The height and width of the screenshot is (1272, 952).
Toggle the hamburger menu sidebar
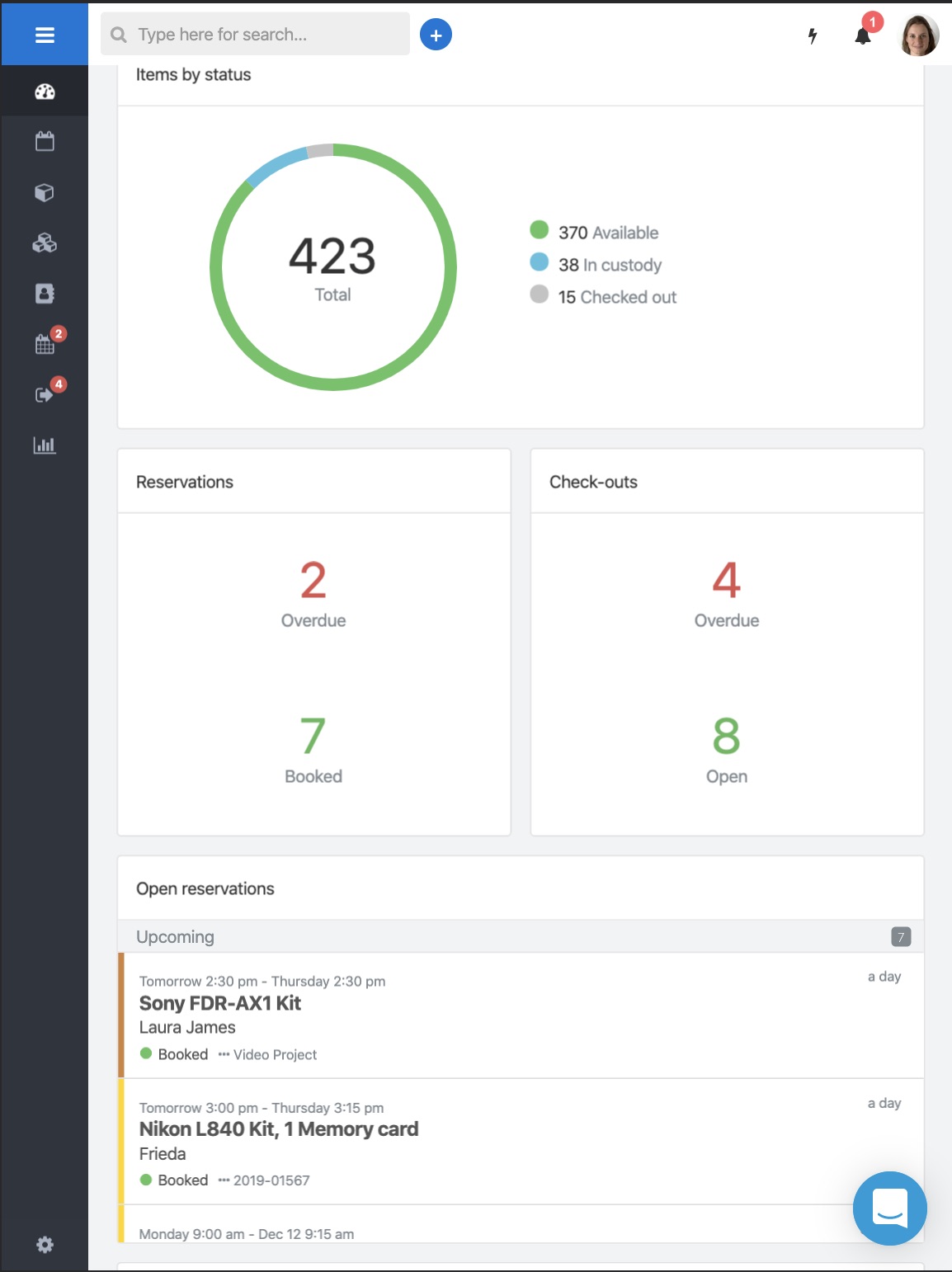[x=45, y=35]
